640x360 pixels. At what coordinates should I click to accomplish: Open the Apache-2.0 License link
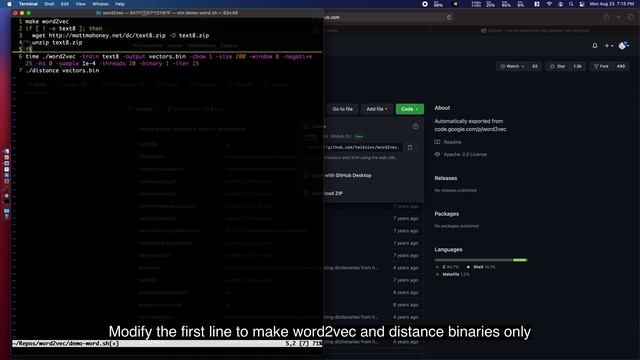click(x=461, y=155)
